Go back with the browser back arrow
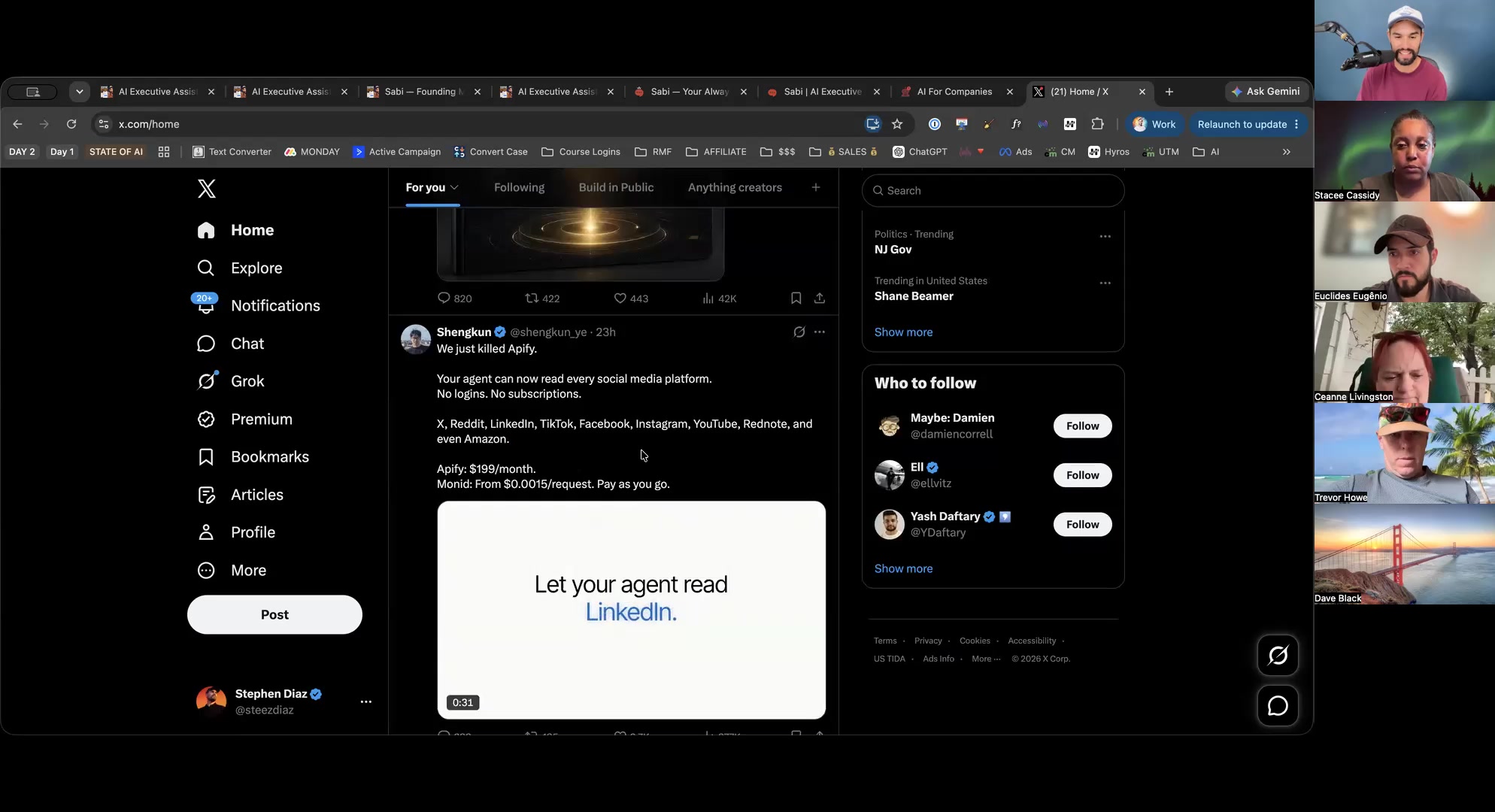Image resolution: width=1495 pixels, height=812 pixels. pyautogui.click(x=17, y=125)
